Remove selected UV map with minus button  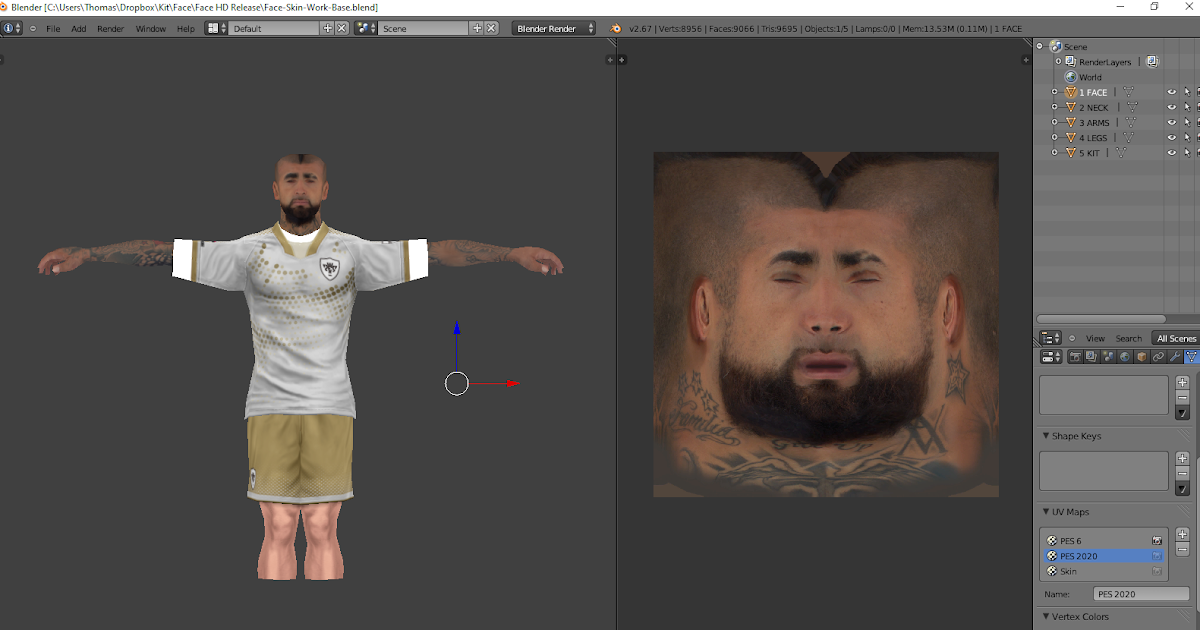tap(1181, 549)
